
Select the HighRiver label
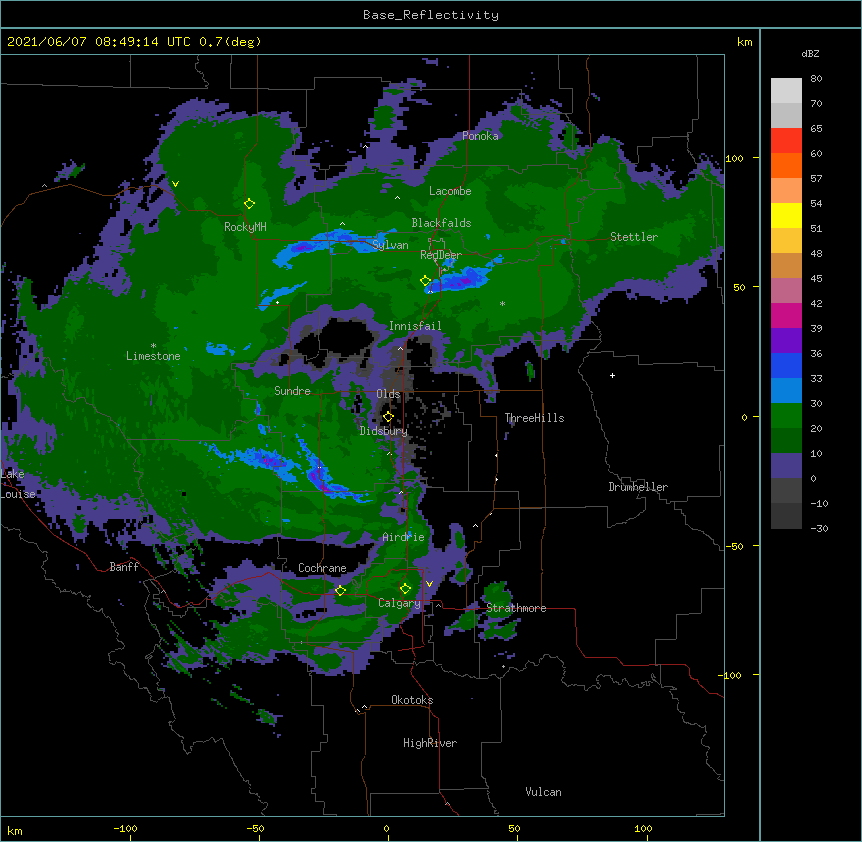430,743
